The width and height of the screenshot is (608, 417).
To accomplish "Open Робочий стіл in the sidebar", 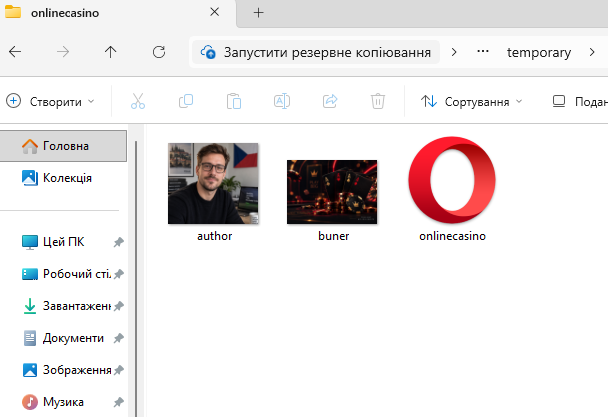I will coord(63,274).
